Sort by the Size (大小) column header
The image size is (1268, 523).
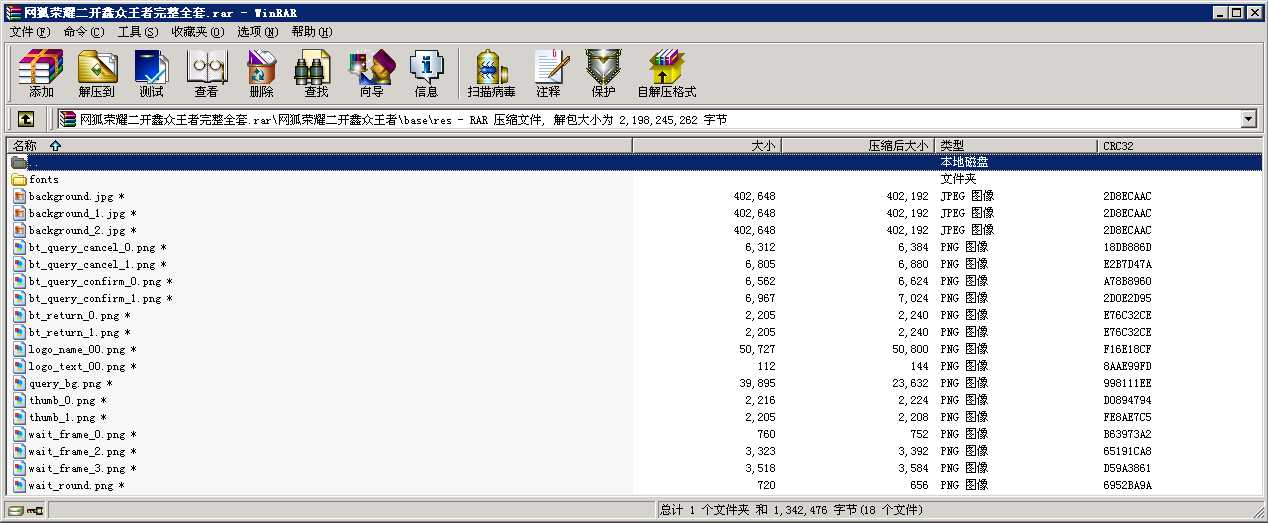click(707, 145)
